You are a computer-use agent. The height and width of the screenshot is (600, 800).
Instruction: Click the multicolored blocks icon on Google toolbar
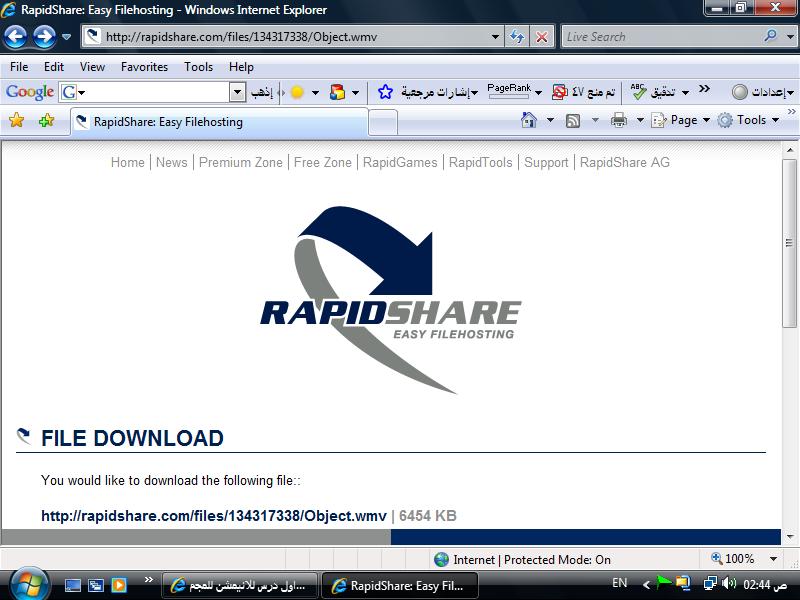coord(337,92)
